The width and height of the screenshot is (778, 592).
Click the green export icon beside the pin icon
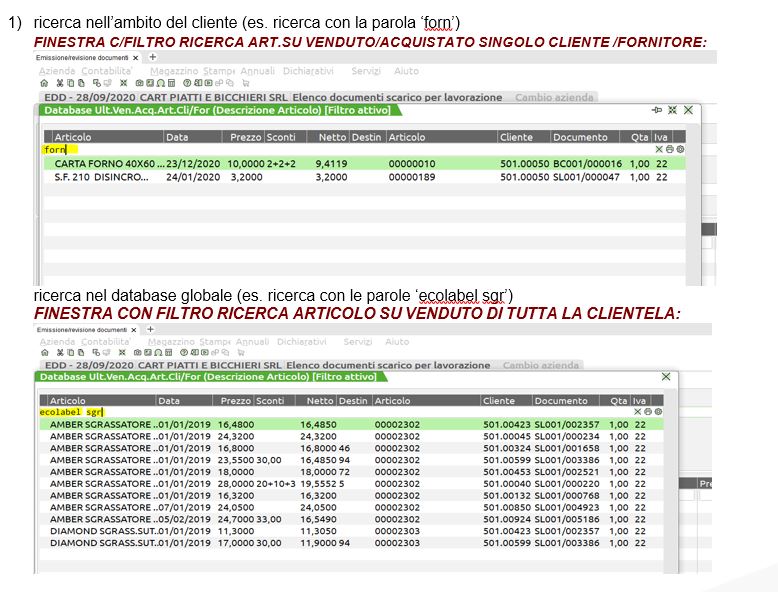pos(672,110)
